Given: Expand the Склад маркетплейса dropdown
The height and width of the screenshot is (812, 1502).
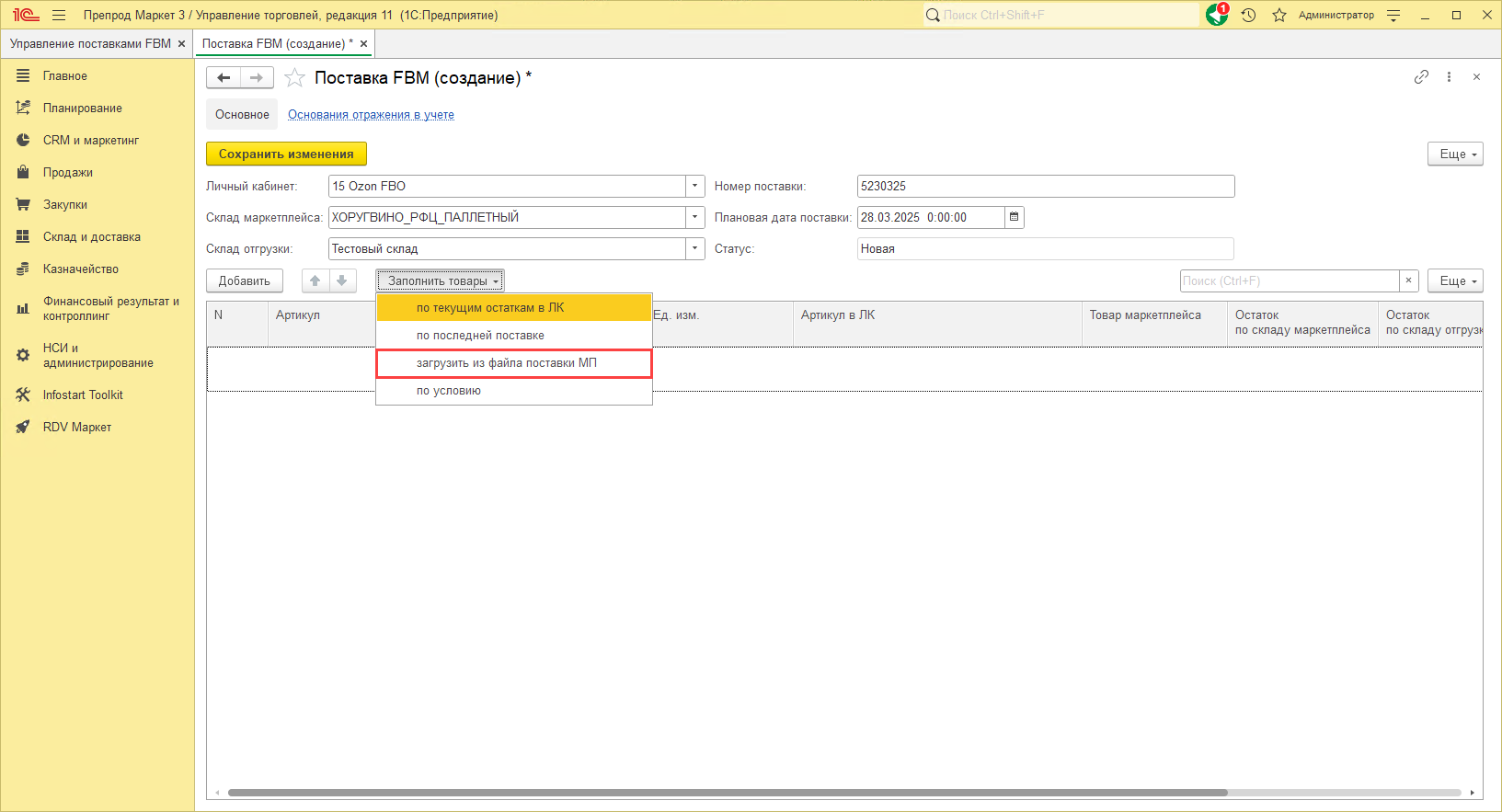Looking at the screenshot, I should [694, 217].
